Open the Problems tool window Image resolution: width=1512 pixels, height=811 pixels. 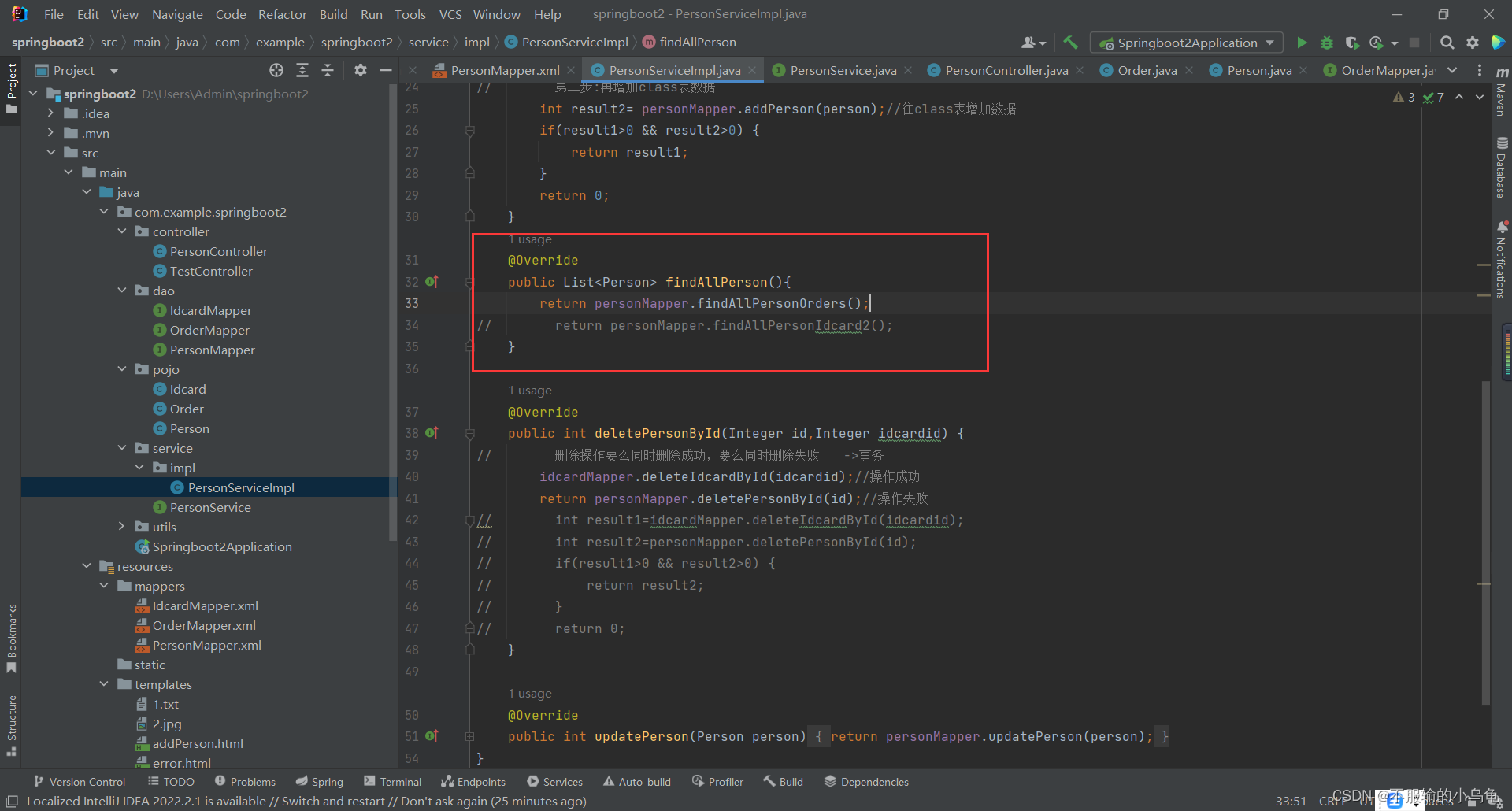[245, 781]
